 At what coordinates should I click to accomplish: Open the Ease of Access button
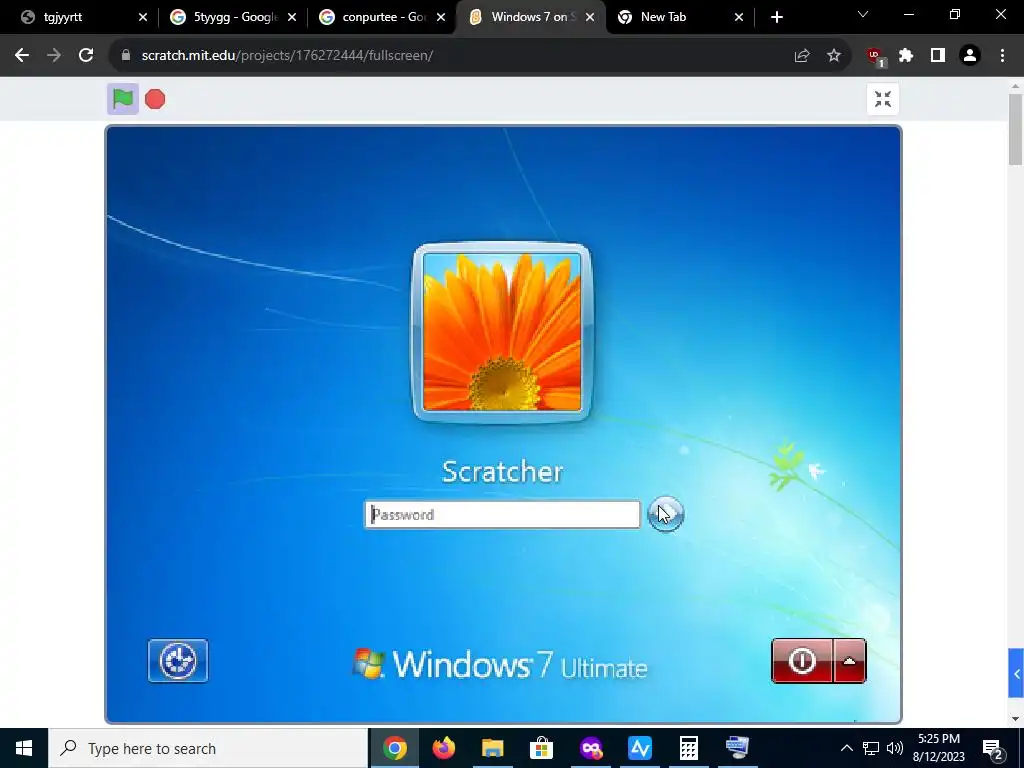178,661
